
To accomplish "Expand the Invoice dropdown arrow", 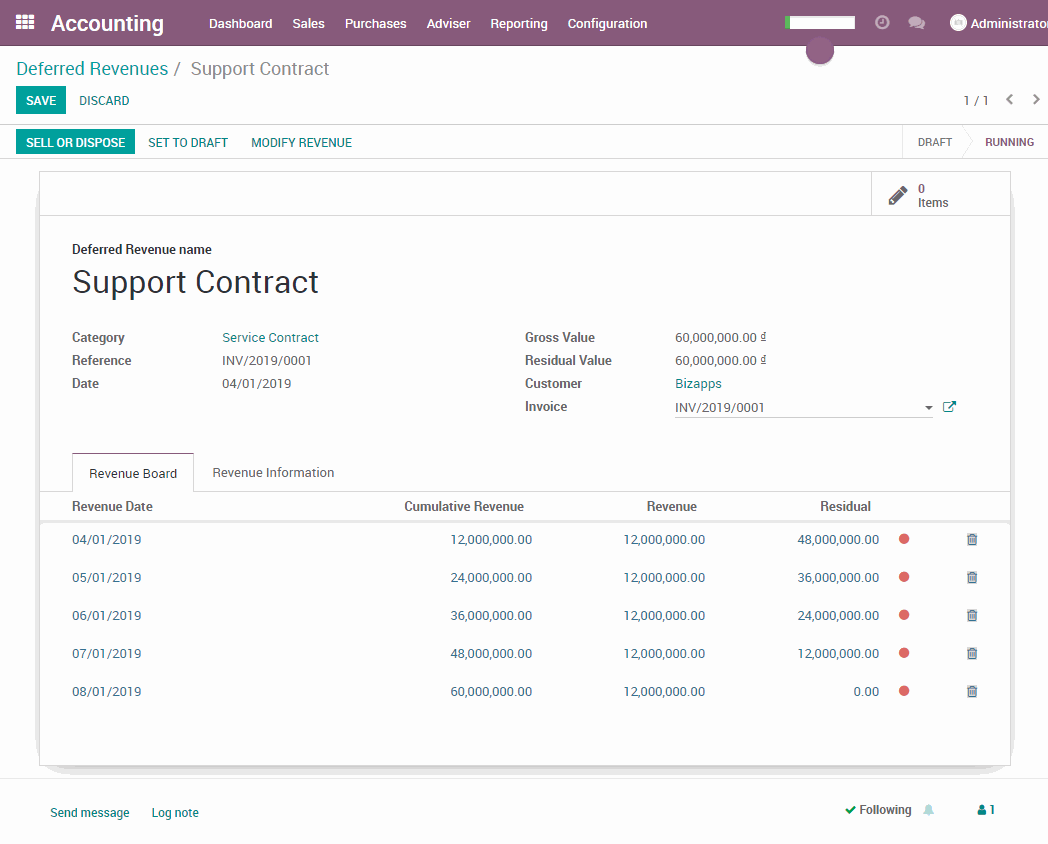I will [929, 408].
